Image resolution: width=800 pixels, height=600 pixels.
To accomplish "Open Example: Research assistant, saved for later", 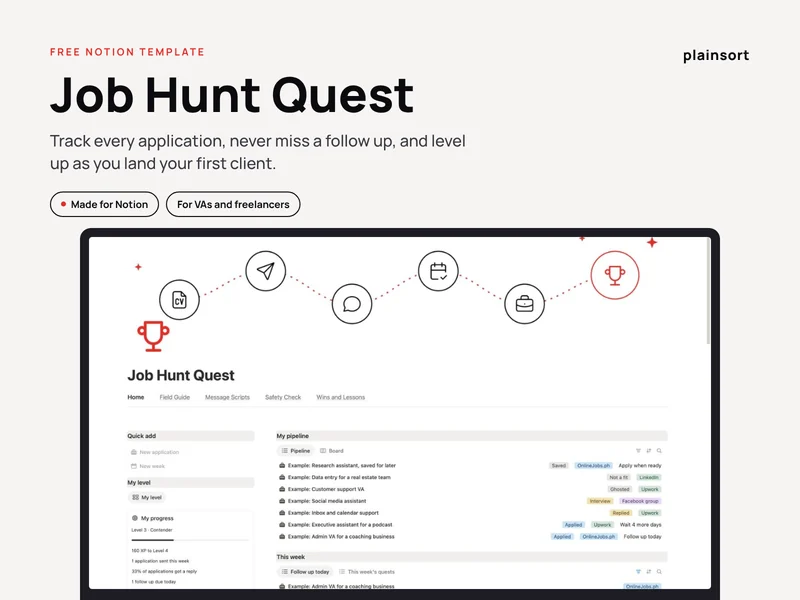I will pyautogui.click(x=342, y=466).
